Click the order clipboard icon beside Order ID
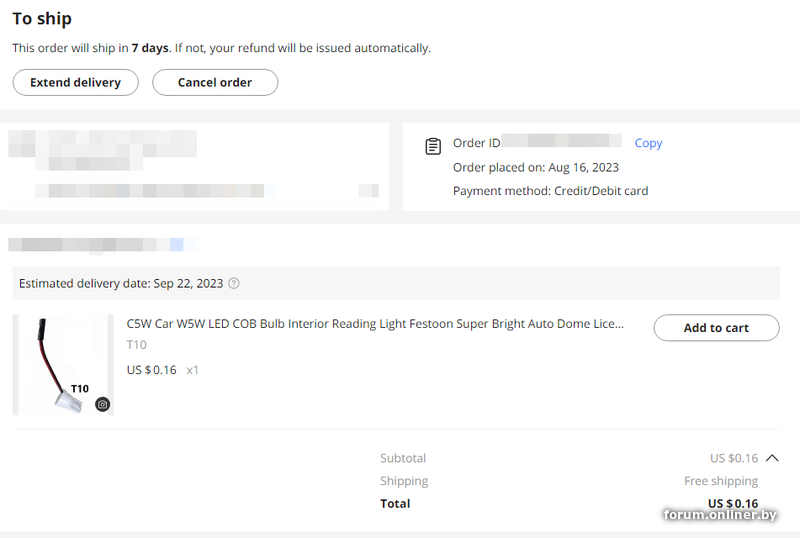Viewport: 800px width, 538px height. point(433,147)
